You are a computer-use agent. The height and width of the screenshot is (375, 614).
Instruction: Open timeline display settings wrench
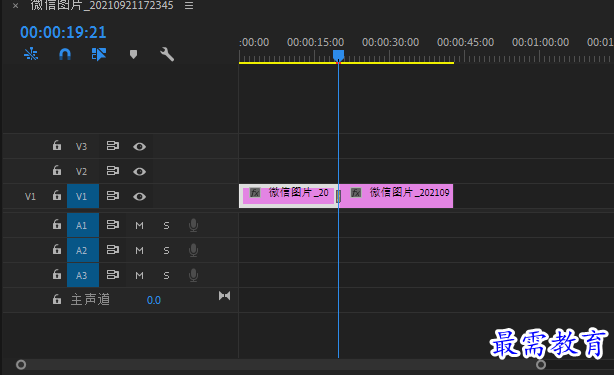(167, 54)
